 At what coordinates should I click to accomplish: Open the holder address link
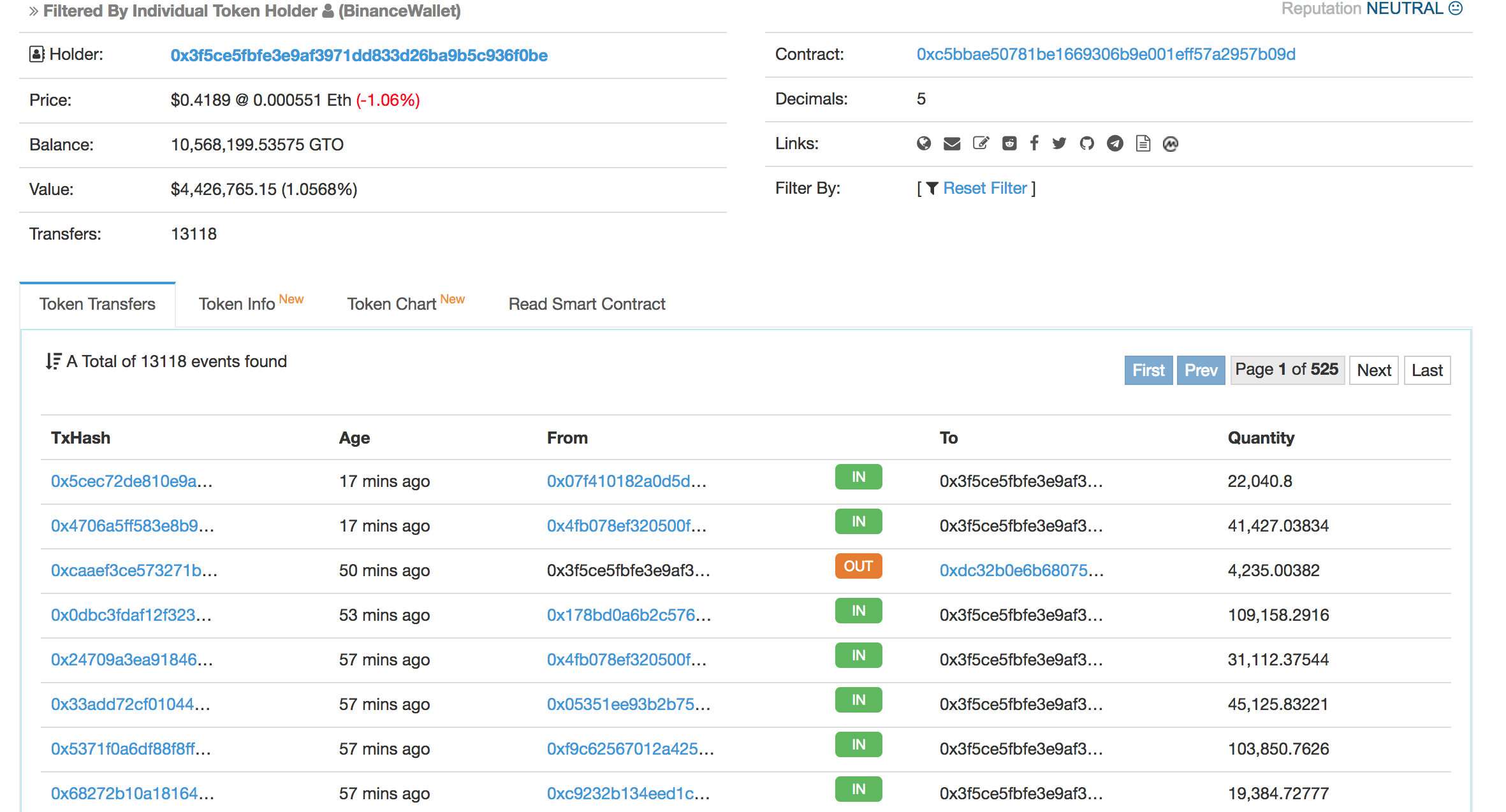[358, 55]
